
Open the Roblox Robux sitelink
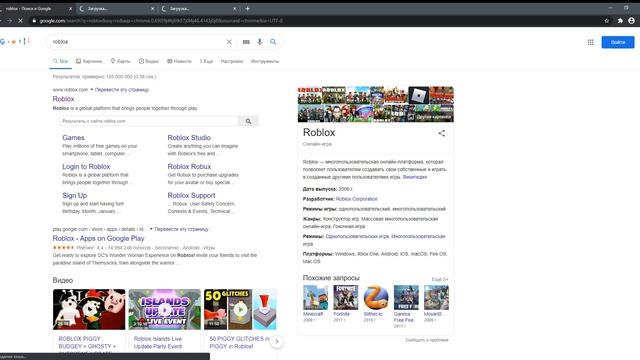(x=189, y=167)
